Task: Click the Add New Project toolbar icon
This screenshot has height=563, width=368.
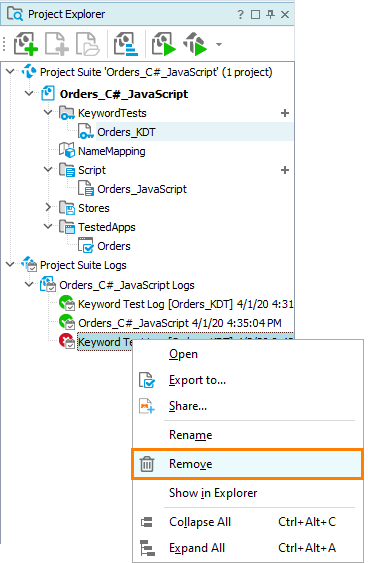Action: click(x=25, y=44)
